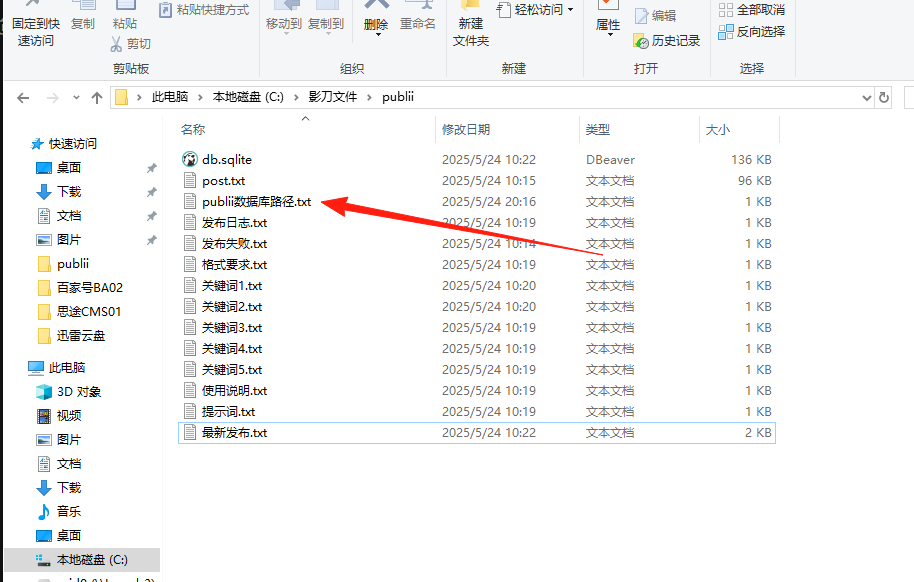Click the 历史记录 history icon
The height and width of the screenshot is (582, 914).
tap(641, 41)
